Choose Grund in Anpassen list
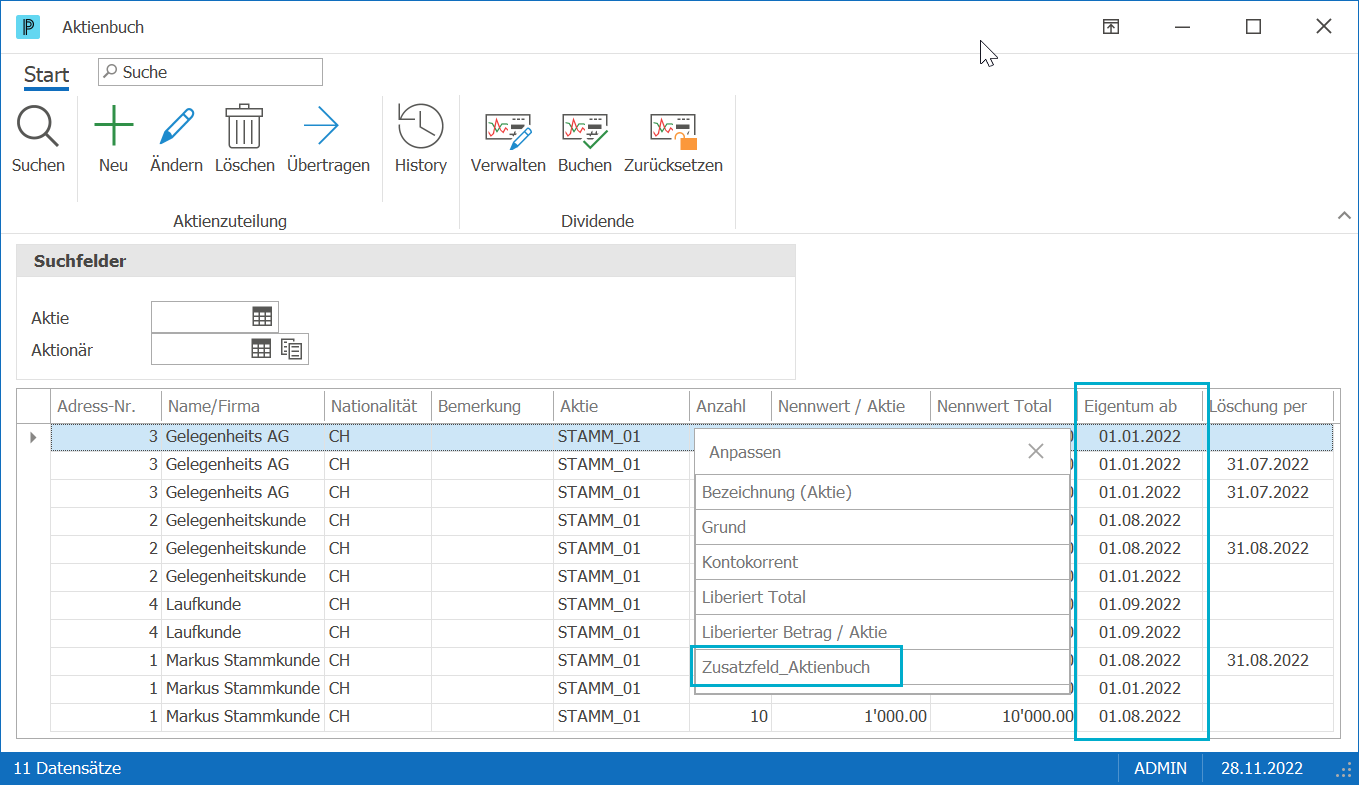Image resolution: width=1359 pixels, height=785 pixels. tap(883, 527)
